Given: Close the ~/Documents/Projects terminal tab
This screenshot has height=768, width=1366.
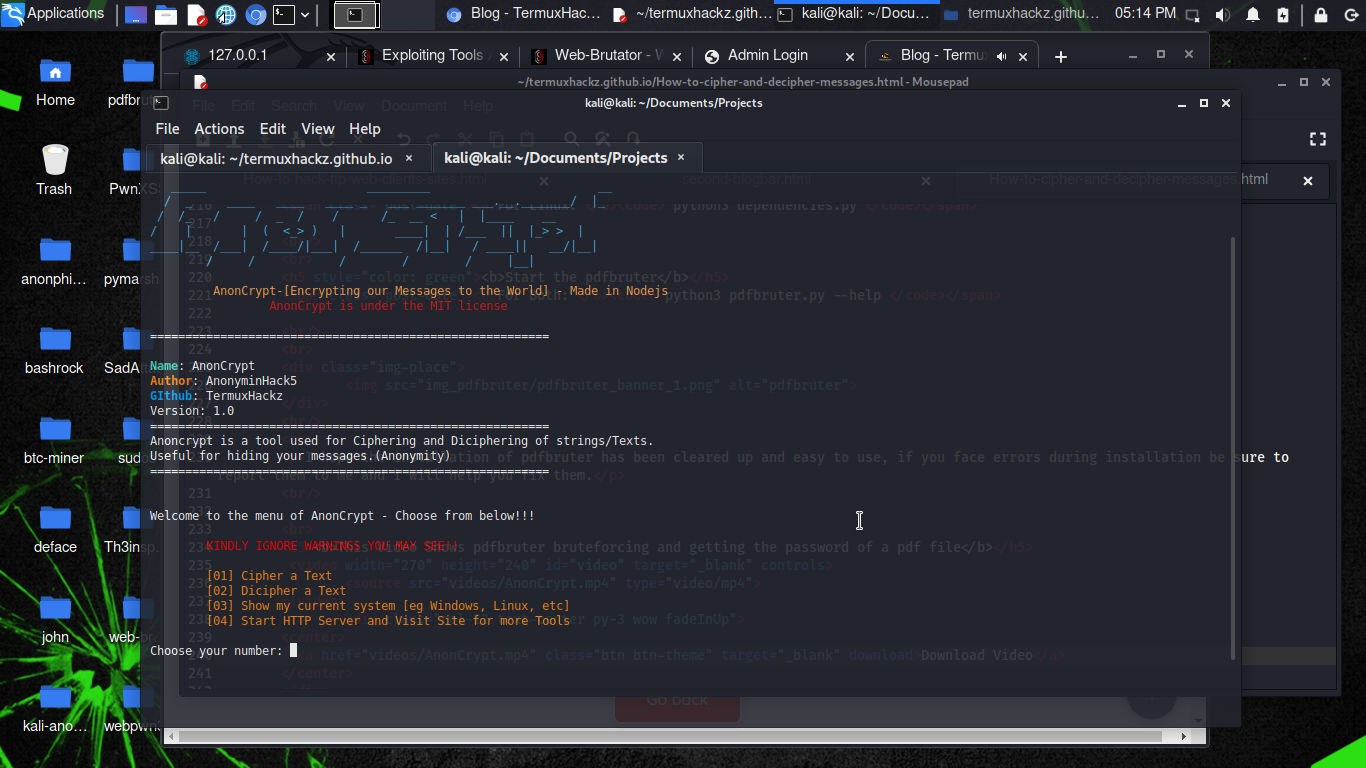Looking at the screenshot, I should (681, 157).
